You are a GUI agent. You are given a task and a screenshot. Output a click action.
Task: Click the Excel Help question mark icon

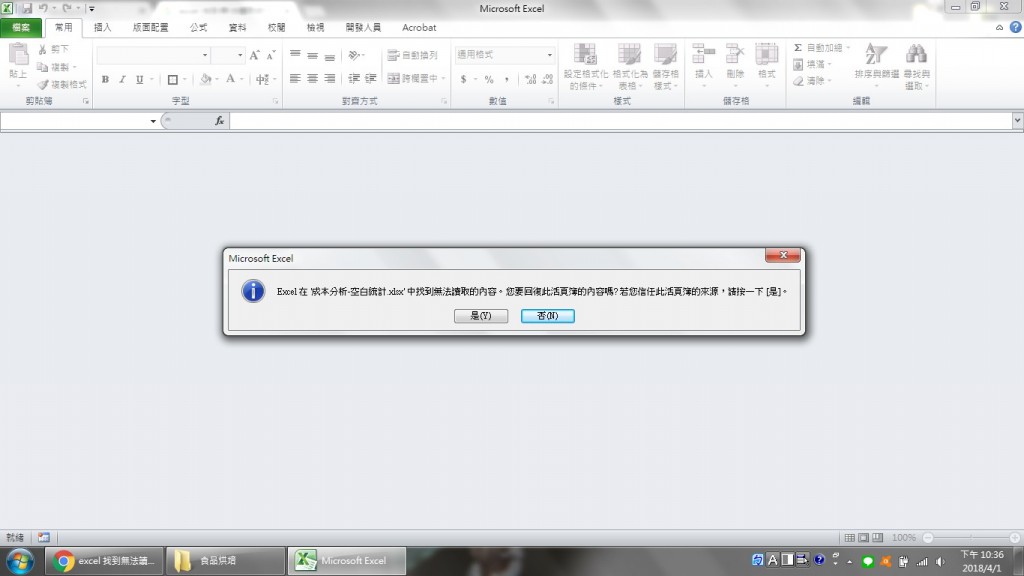(x=1015, y=27)
